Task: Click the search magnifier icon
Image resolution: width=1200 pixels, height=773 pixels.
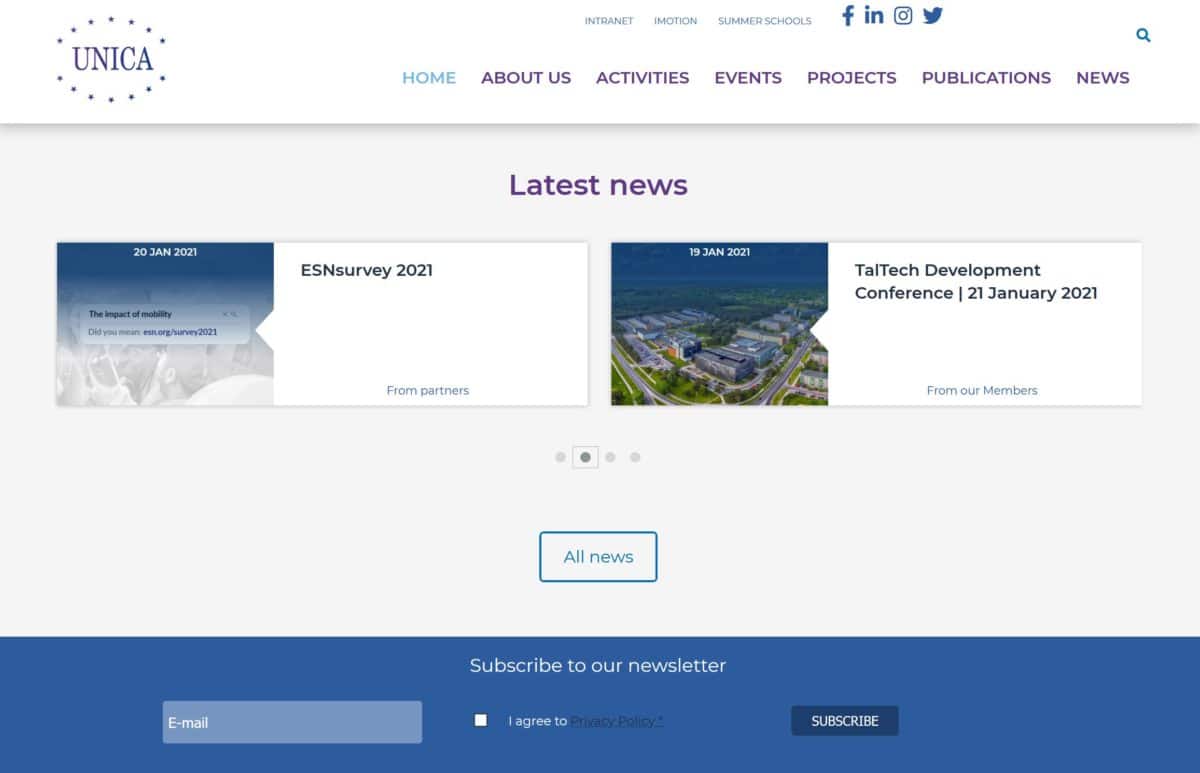Action: point(1143,35)
